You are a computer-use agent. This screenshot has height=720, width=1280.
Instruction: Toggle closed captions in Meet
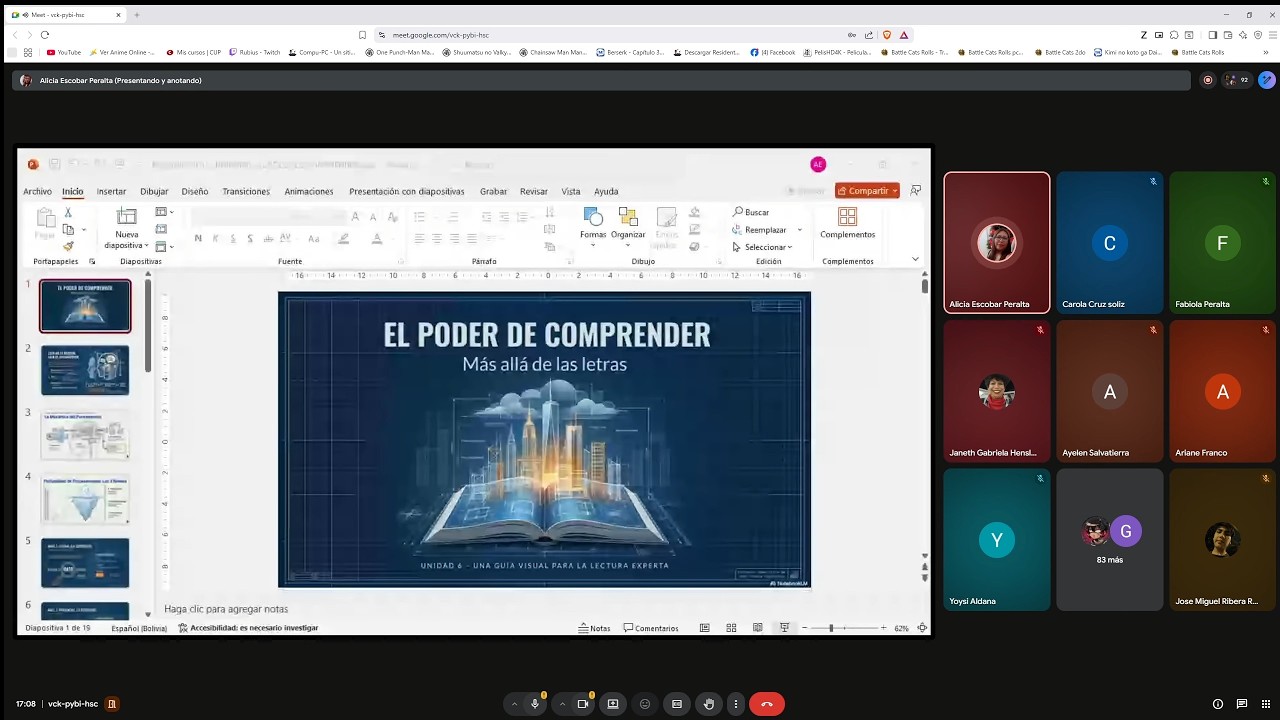point(677,704)
